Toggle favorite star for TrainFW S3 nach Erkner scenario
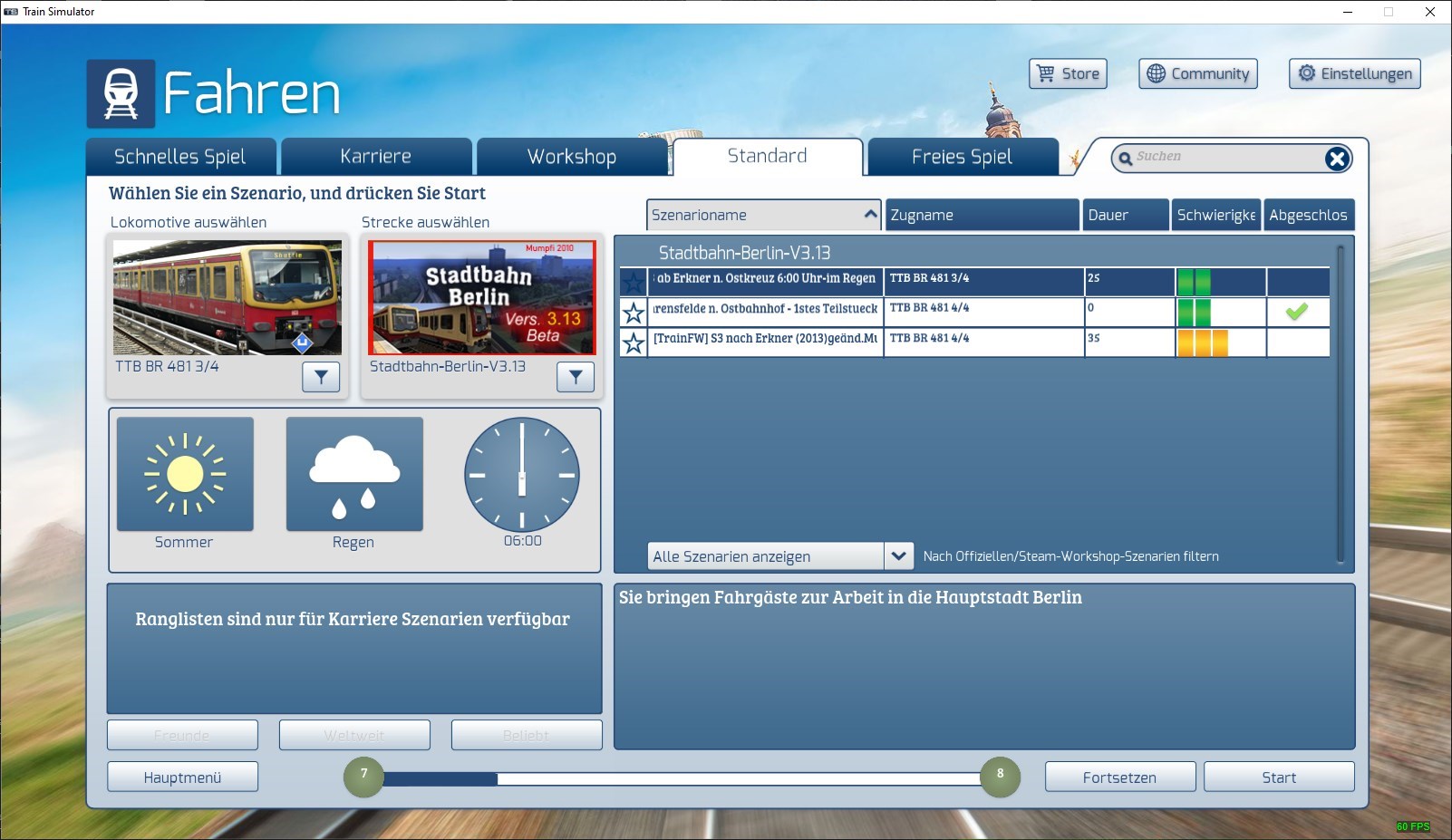The width and height of the screenshot is (1452, 840). tap(634, 343)
